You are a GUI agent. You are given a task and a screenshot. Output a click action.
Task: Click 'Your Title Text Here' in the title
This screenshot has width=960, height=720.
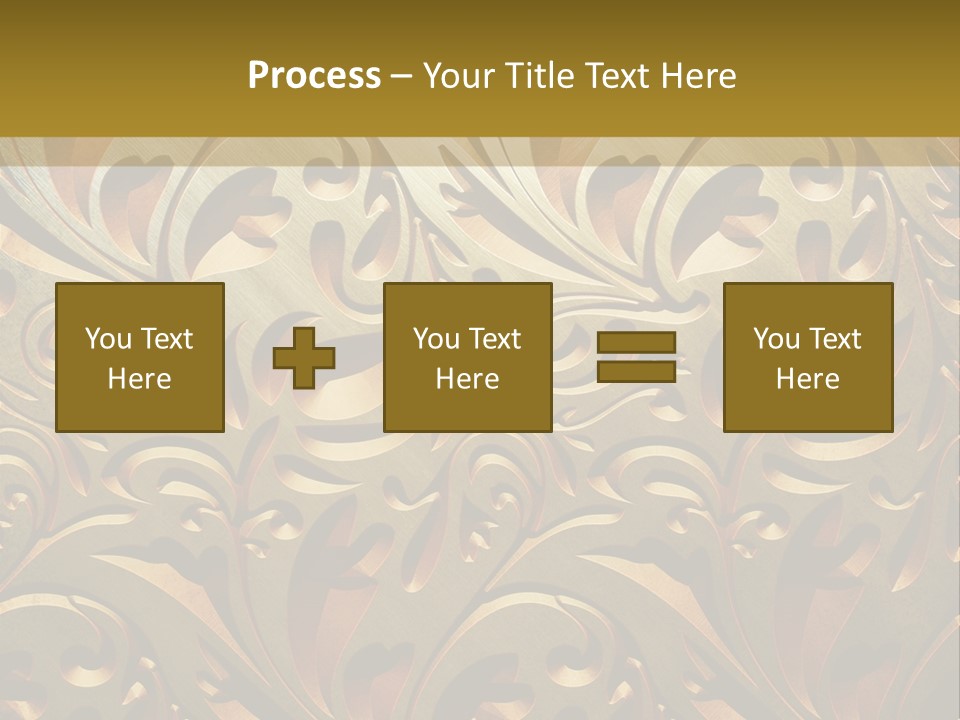pos(580,75)
